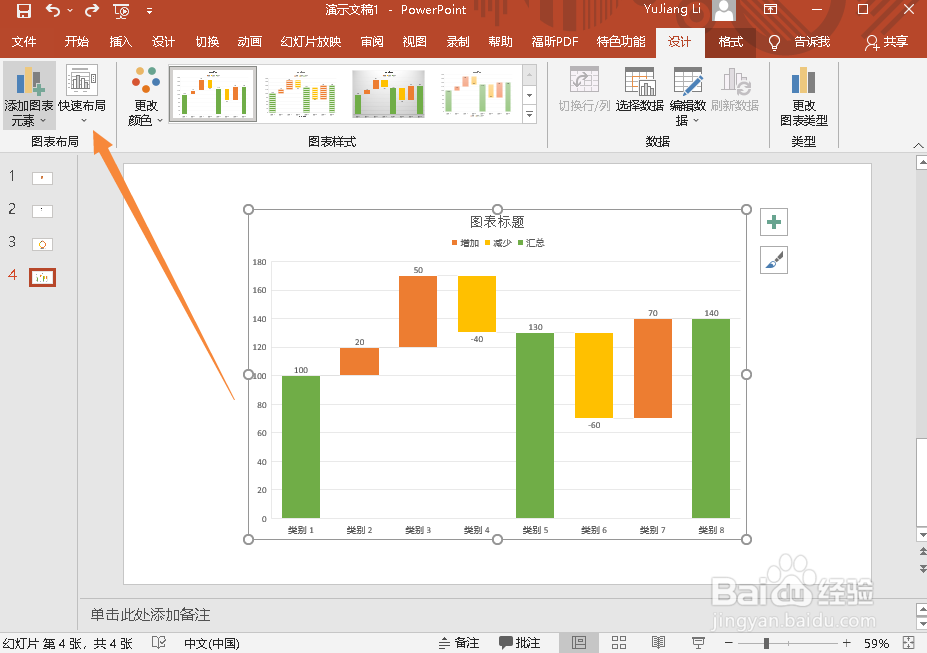This screenshot has height=653, width=927.
Task: Click the 共享 share button
Action: click(886, 42)
